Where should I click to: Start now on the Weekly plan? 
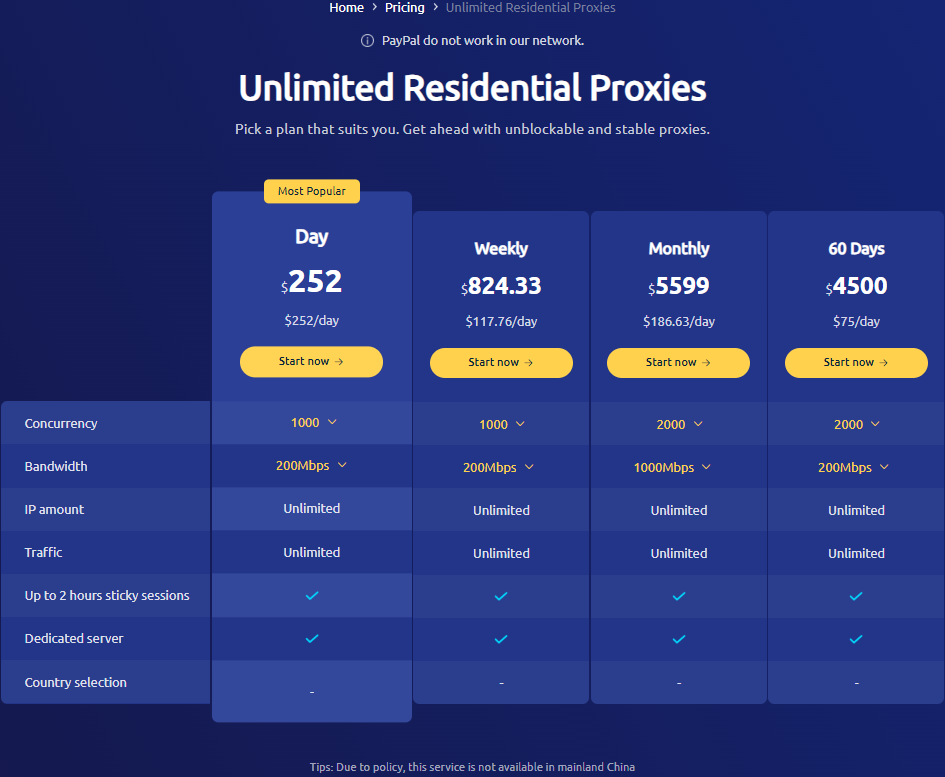pyautogui.click(x=501, y=363)
